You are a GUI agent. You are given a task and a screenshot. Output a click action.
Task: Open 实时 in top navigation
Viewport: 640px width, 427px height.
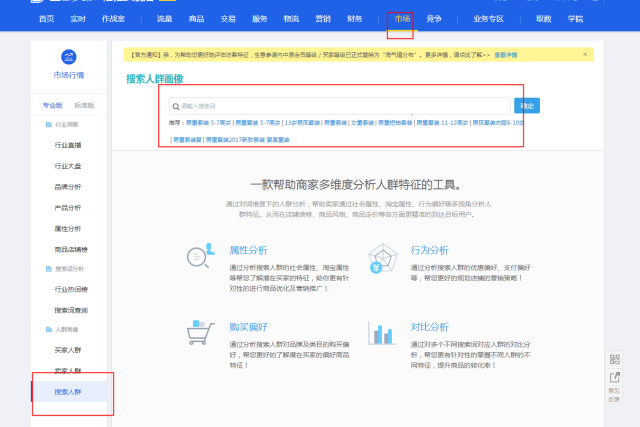[x=78, y=19]
